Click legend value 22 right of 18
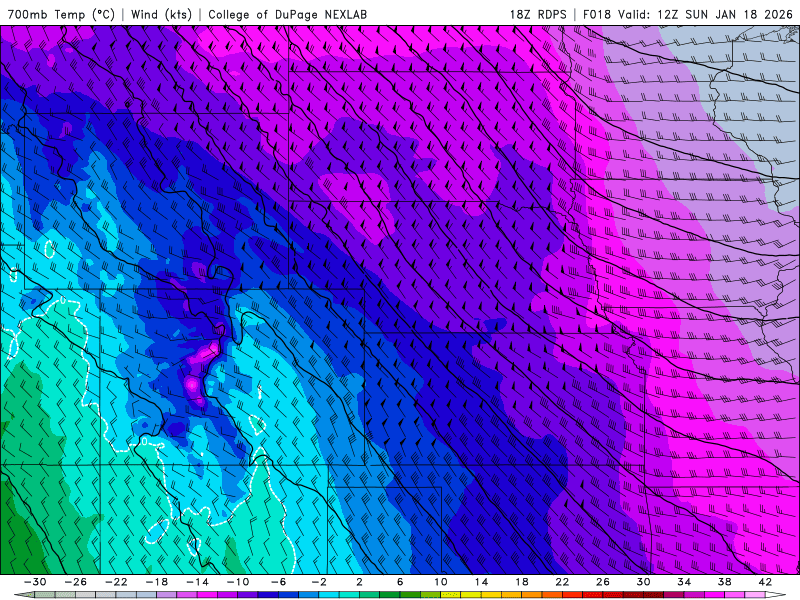The height and width of the screenshot is (600, 800). click(x=562, y=582)
